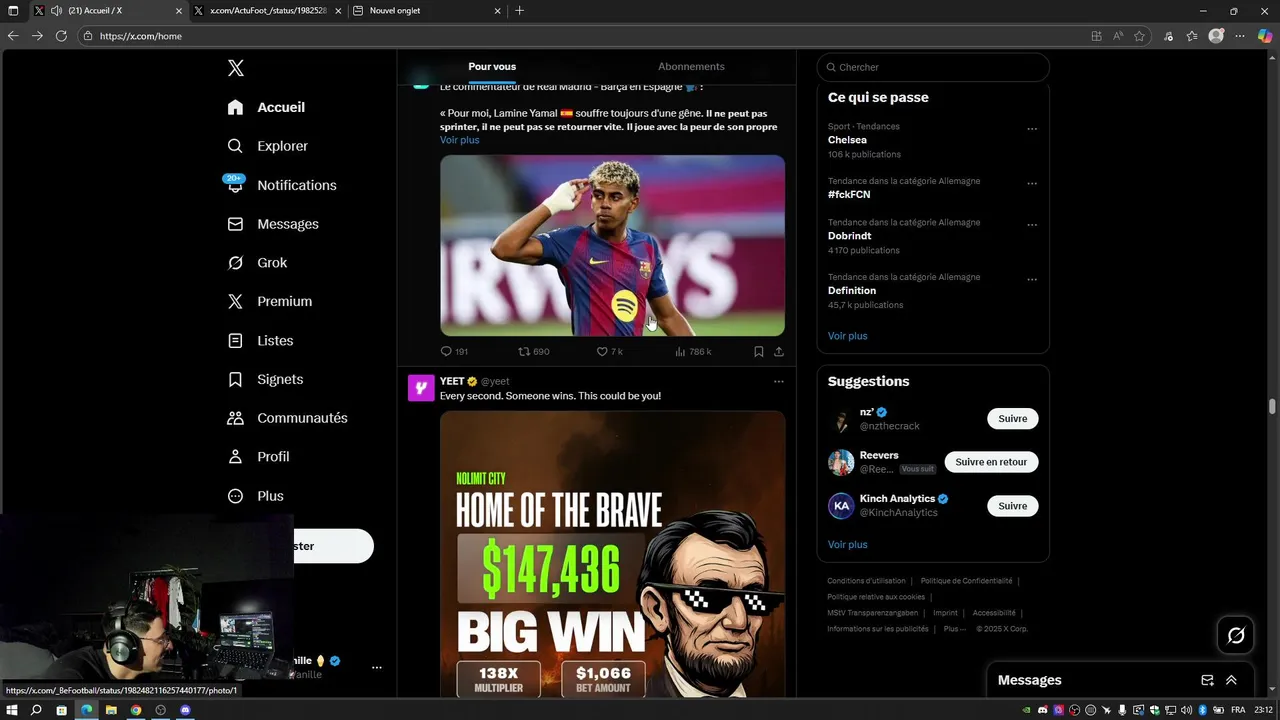Add this page to favorites
Screen dimensions: 1280x720
(x=1139, y=36)
